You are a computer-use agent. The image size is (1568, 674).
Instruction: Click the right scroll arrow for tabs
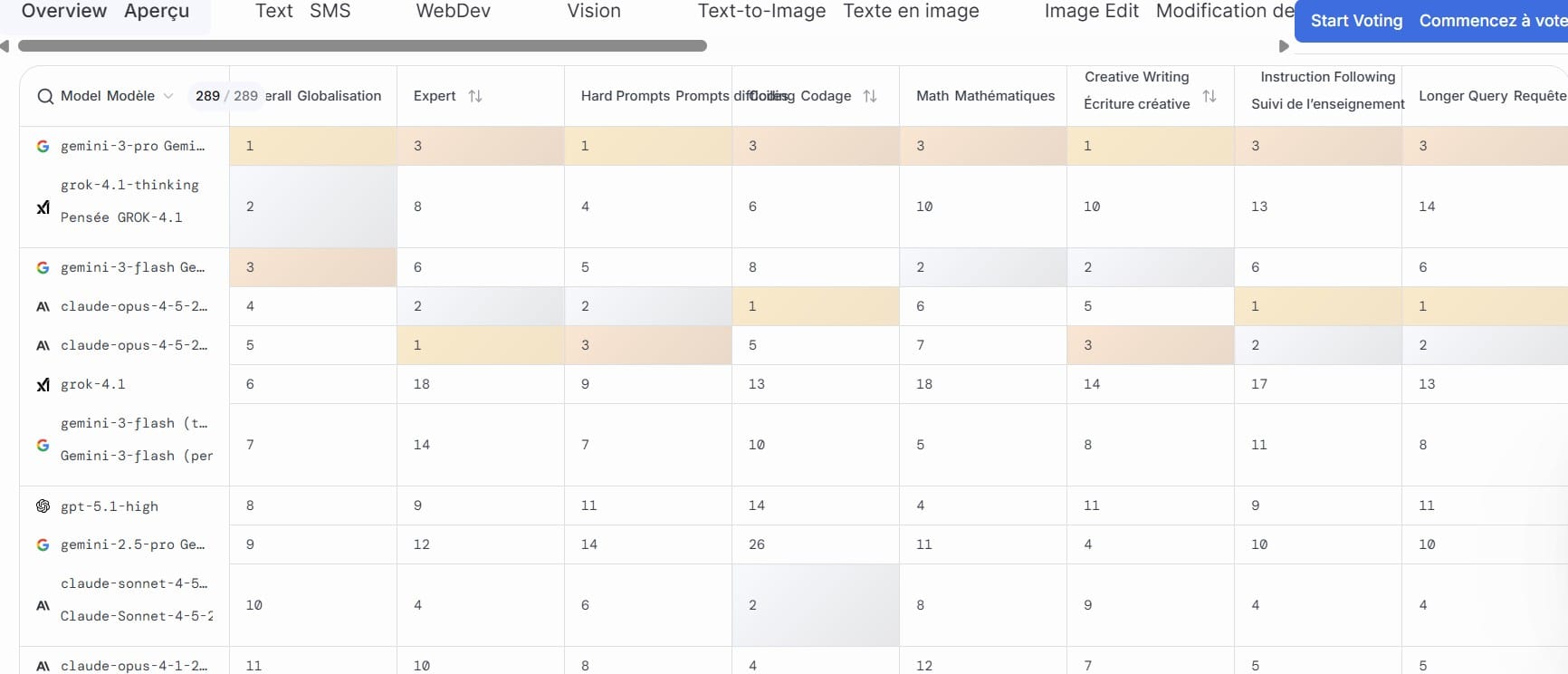click(1283, 46)
